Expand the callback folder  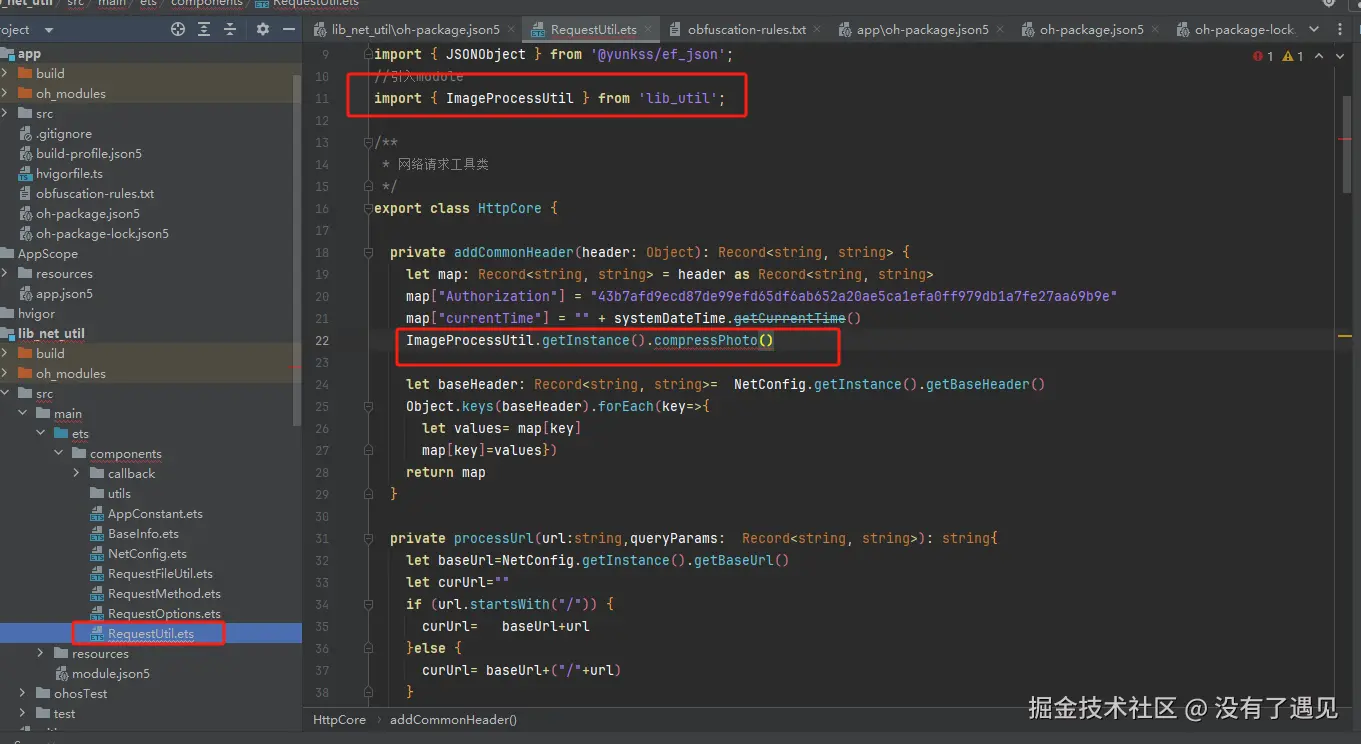[x=77, y=473]
